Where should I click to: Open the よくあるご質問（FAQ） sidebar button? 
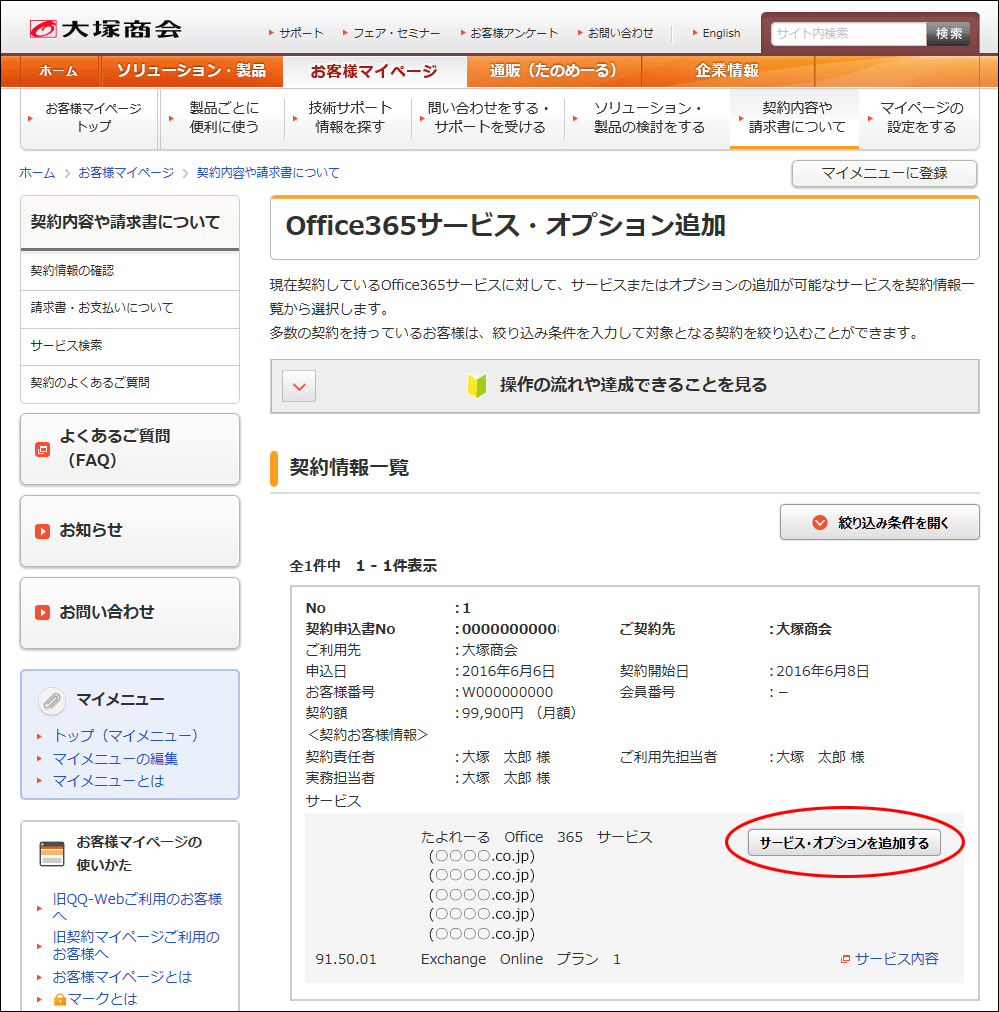(x=130, y=449)
